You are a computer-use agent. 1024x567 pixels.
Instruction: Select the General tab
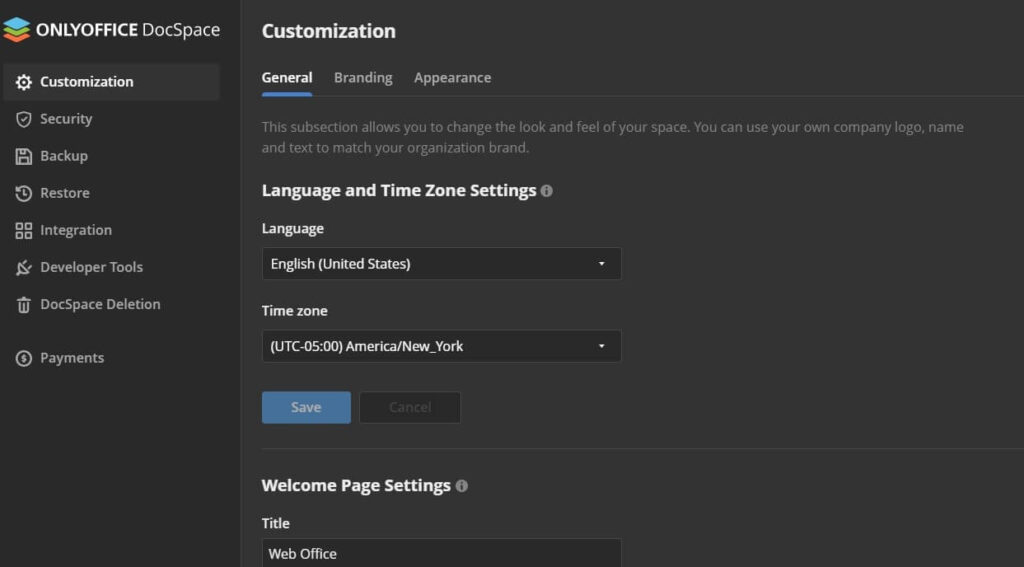(x=287, y=78)
